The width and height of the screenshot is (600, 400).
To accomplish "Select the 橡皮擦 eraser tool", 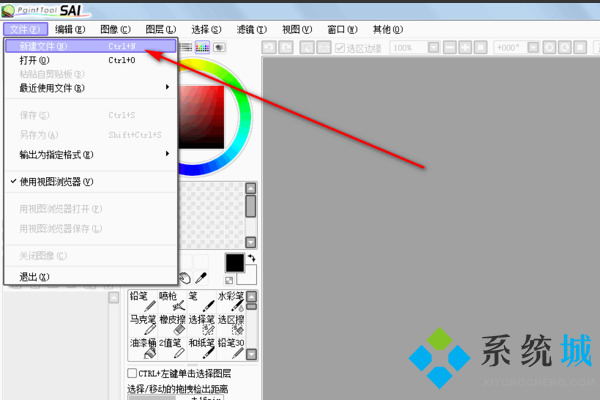I will [x=172, y=325].
